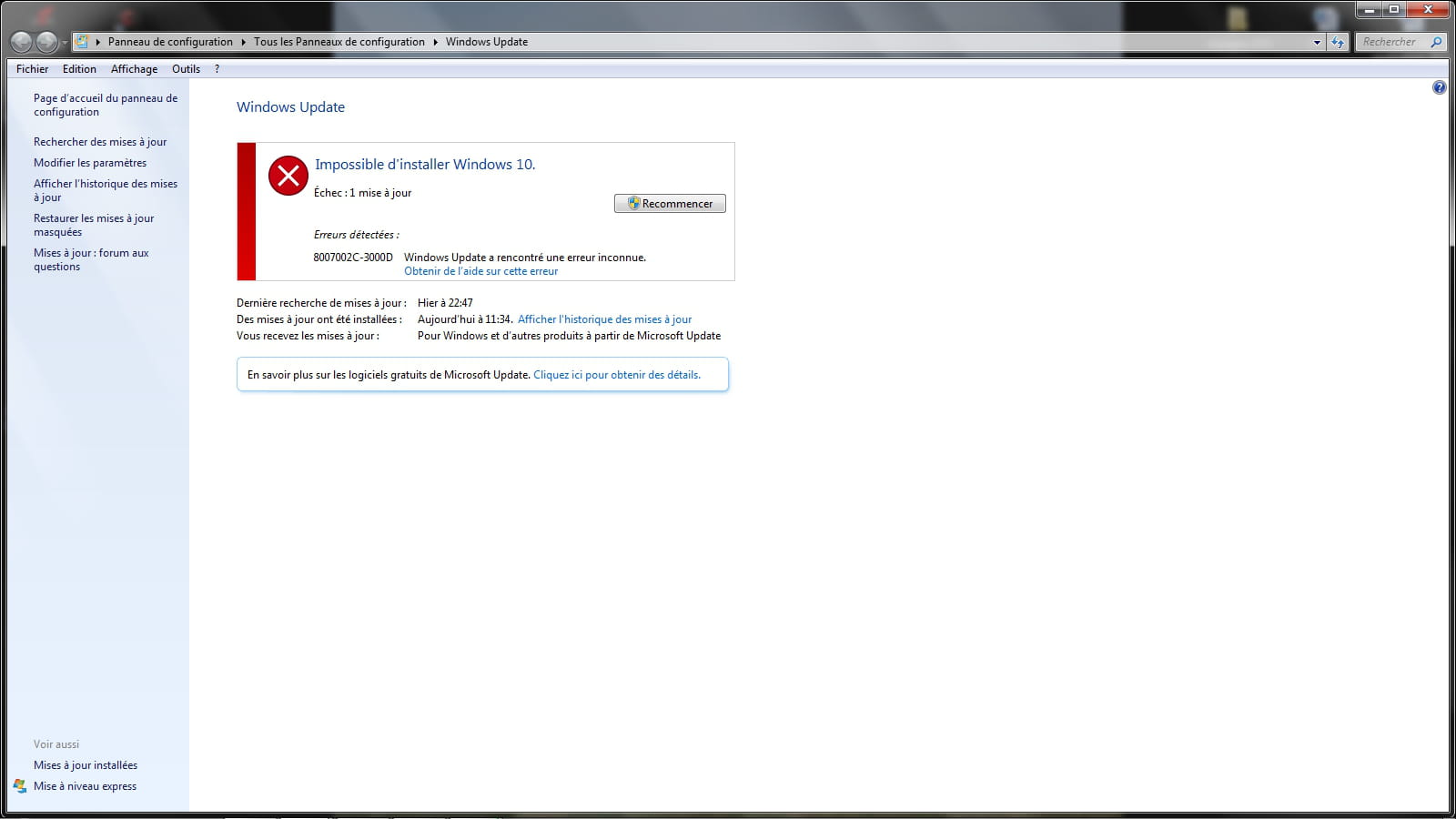Click the Hier à 22:47 value
This screenshot has width=1456, height=819.
pos(445,303)
